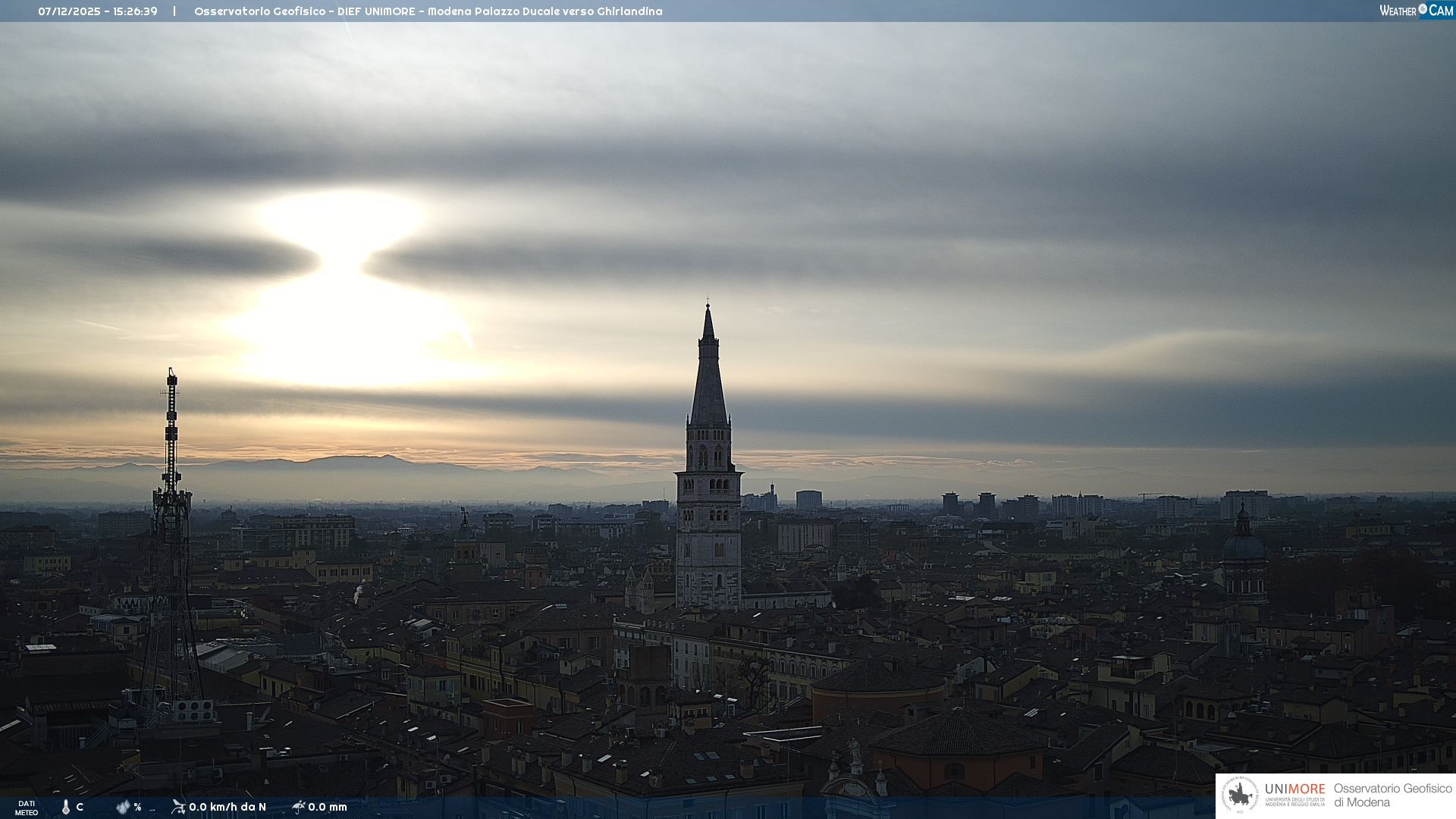
Task: Click the round UNIMORE university seal
Action: coord(1241,795)
